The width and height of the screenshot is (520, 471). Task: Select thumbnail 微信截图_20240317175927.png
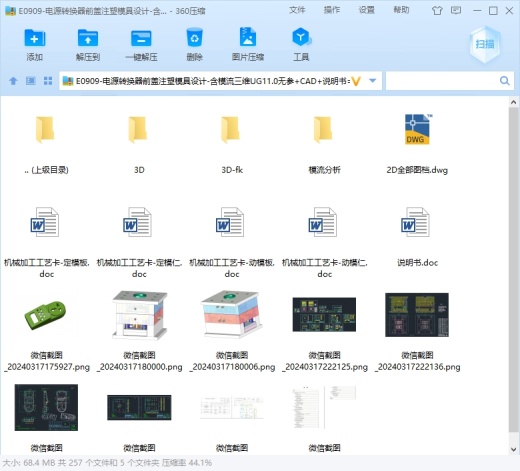45,315
